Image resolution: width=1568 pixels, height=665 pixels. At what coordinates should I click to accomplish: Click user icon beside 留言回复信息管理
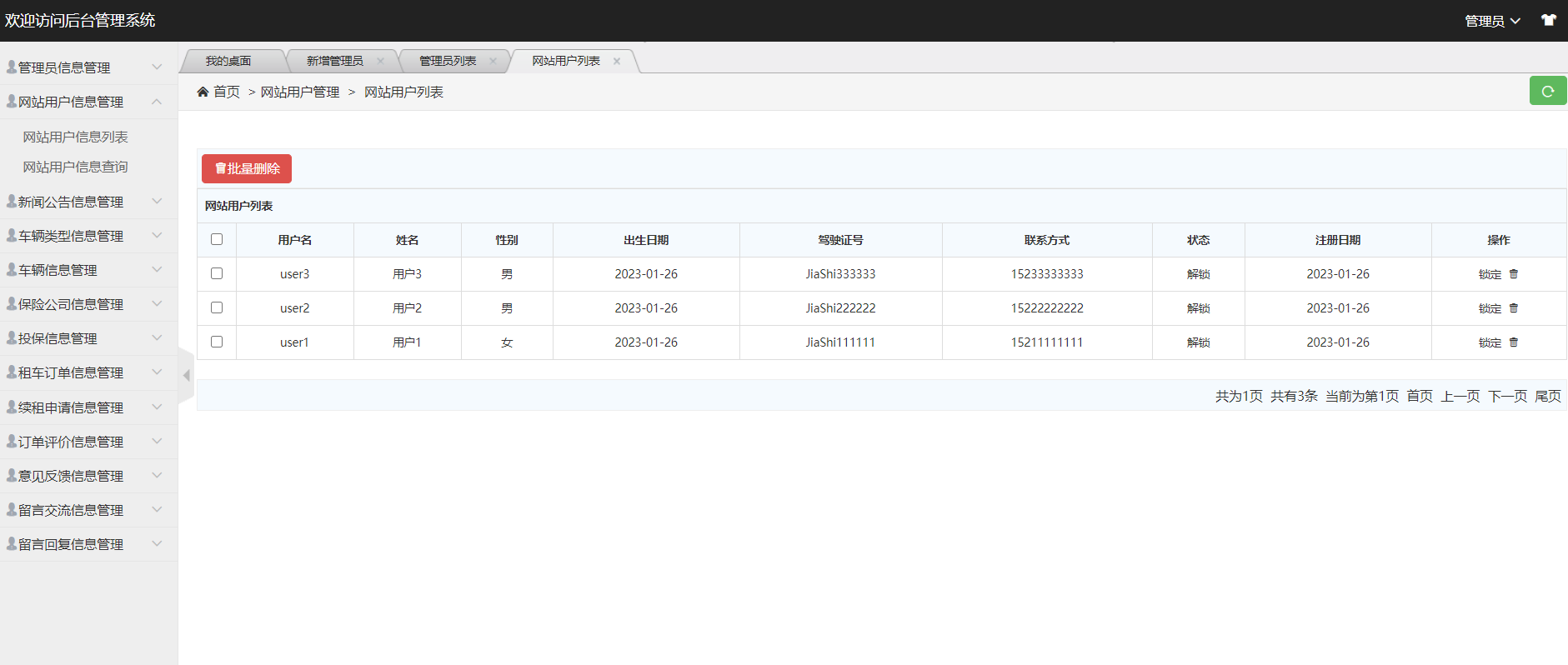pyautogui.click(x=12, y=543)
